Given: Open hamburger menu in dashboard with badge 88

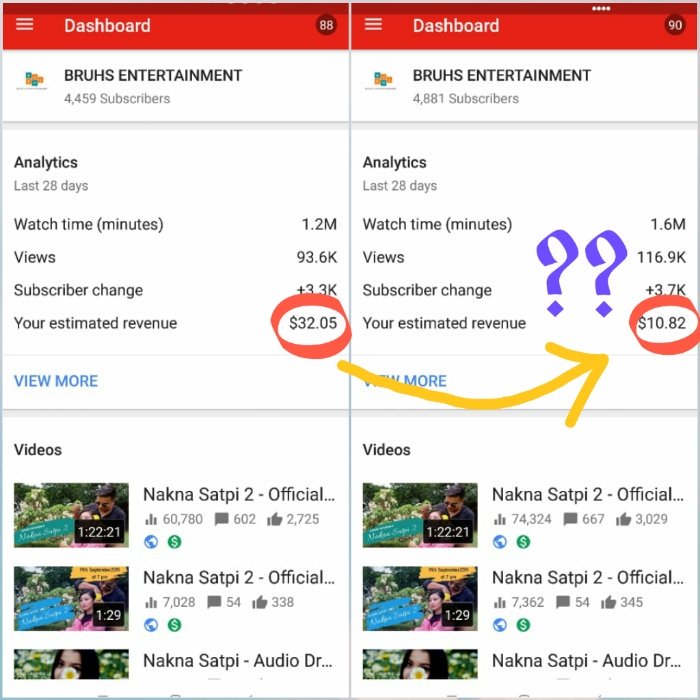Looking at the screenshot, I should click(25, 25).
